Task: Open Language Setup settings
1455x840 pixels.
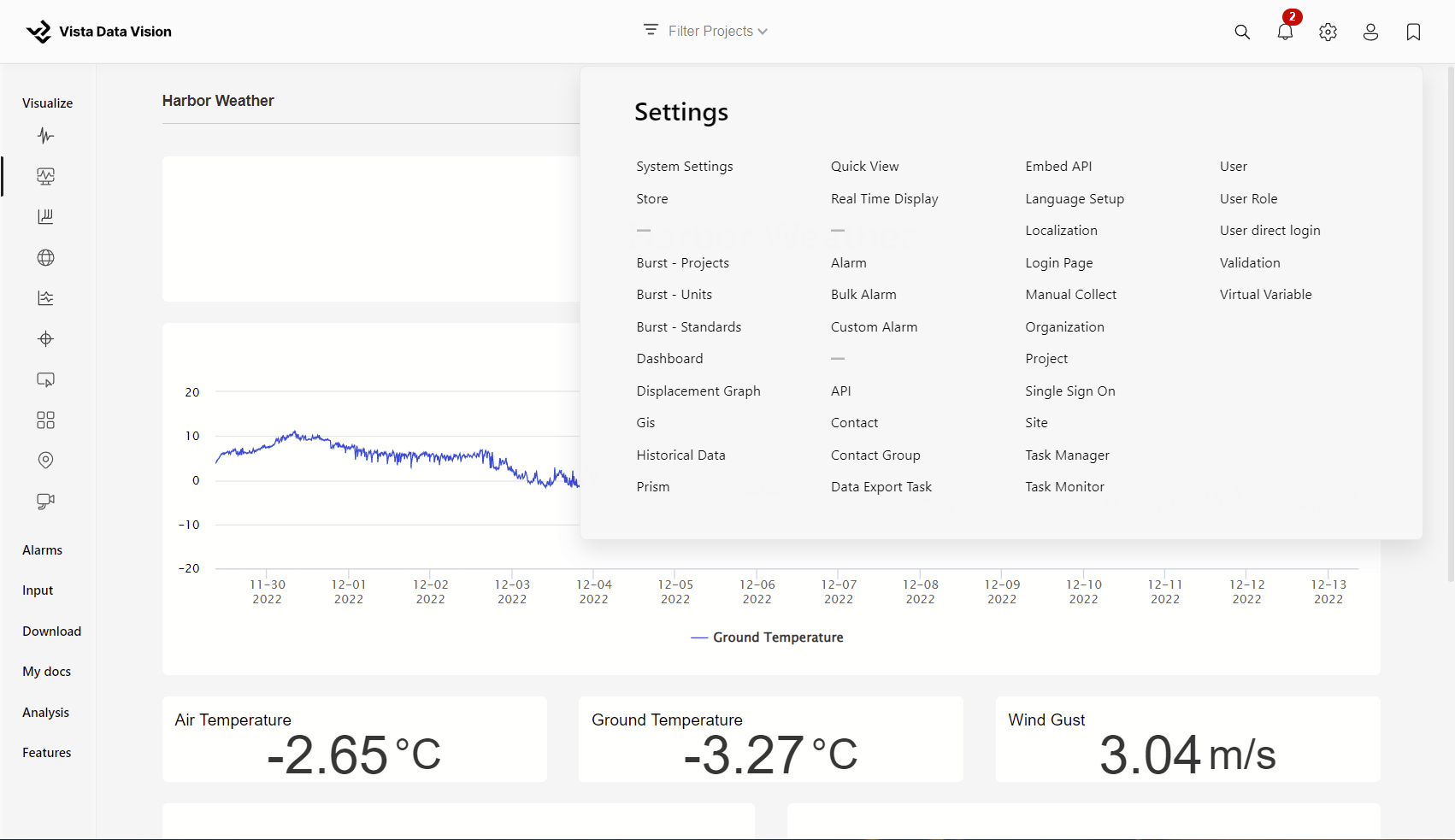Action: 1075,199
